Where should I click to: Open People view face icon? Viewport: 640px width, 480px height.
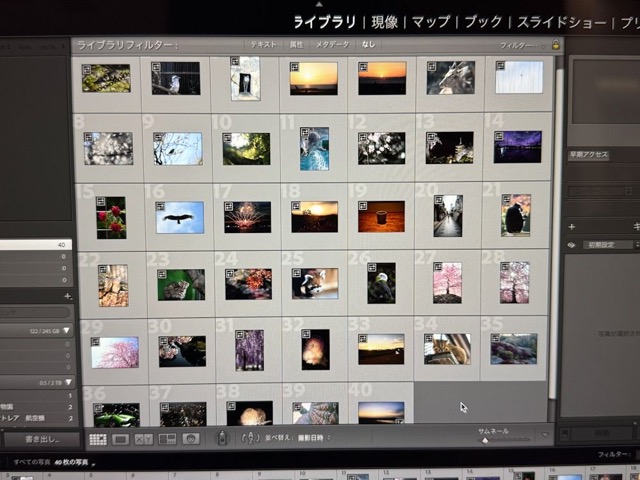190,439
